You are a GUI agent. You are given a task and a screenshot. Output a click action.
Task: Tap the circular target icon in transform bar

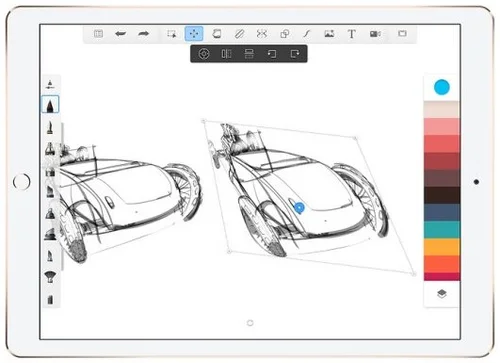point(204,54)
